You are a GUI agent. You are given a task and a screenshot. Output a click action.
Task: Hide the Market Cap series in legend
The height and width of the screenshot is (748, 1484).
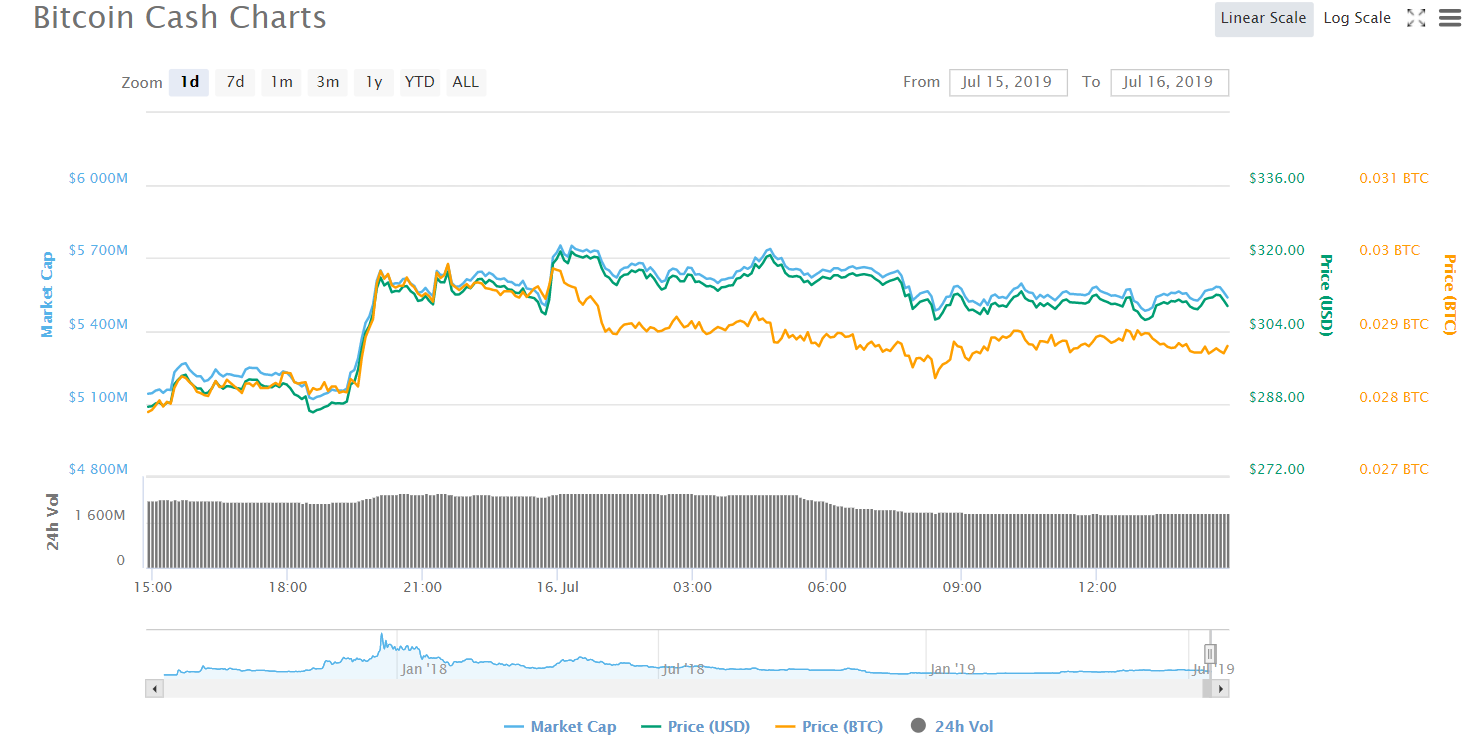click(x=560, y=727)
